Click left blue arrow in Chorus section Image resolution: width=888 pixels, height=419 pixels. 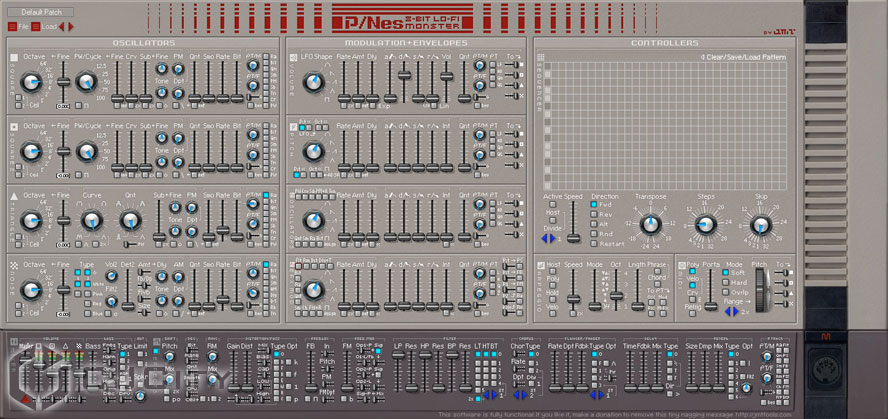(x=516, y=395)
